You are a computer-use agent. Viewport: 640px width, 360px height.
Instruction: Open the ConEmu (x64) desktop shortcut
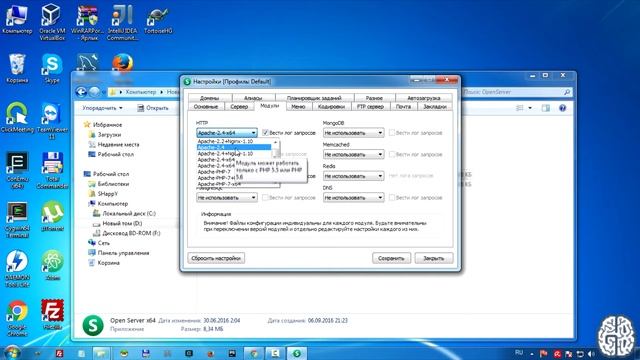[17, 170]
